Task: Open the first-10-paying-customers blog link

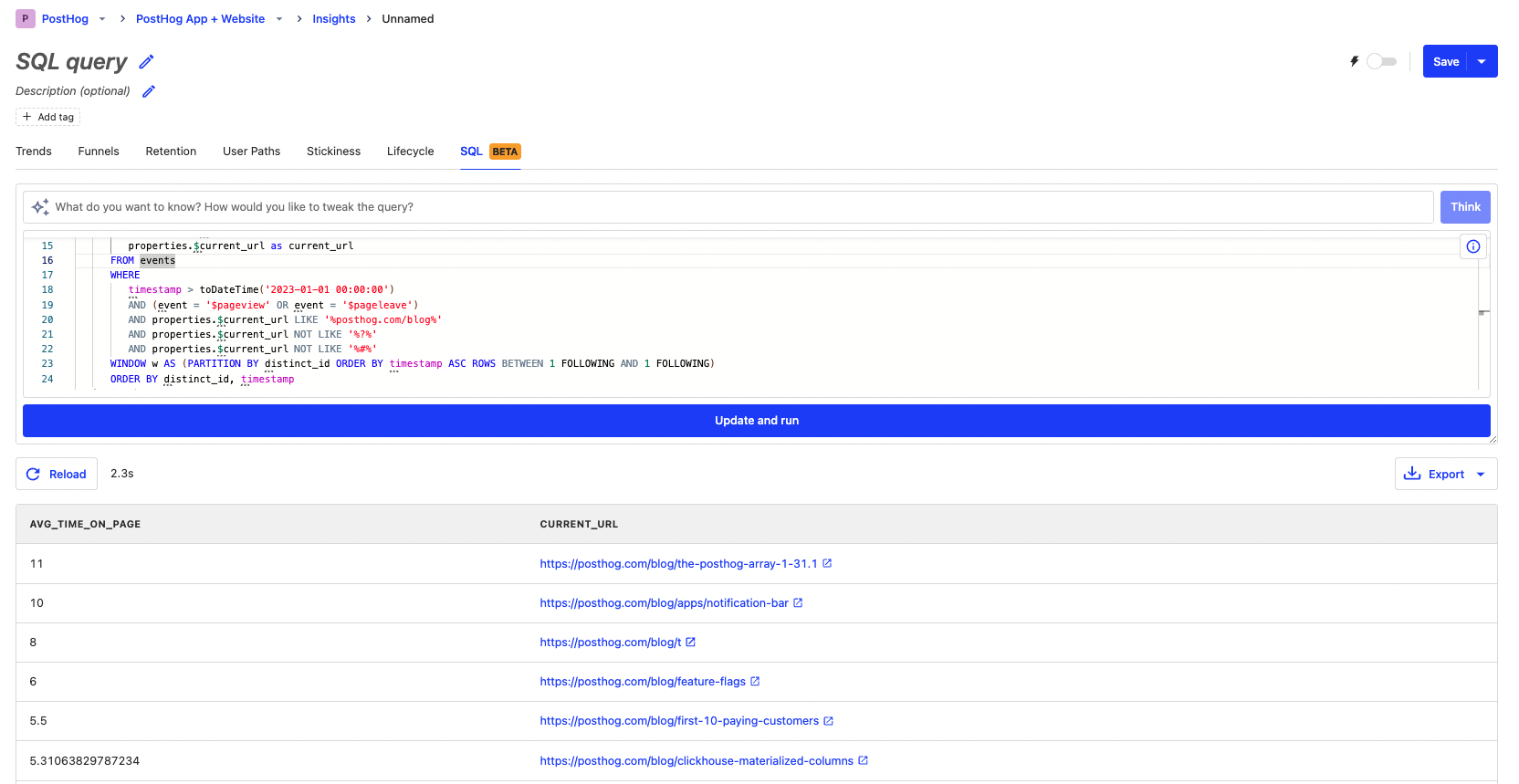Action: click(678, 721)
